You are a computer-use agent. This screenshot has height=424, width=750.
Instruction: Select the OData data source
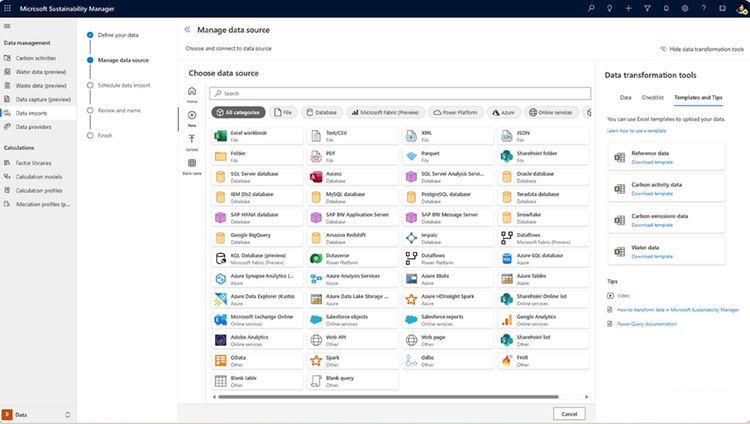257,361
